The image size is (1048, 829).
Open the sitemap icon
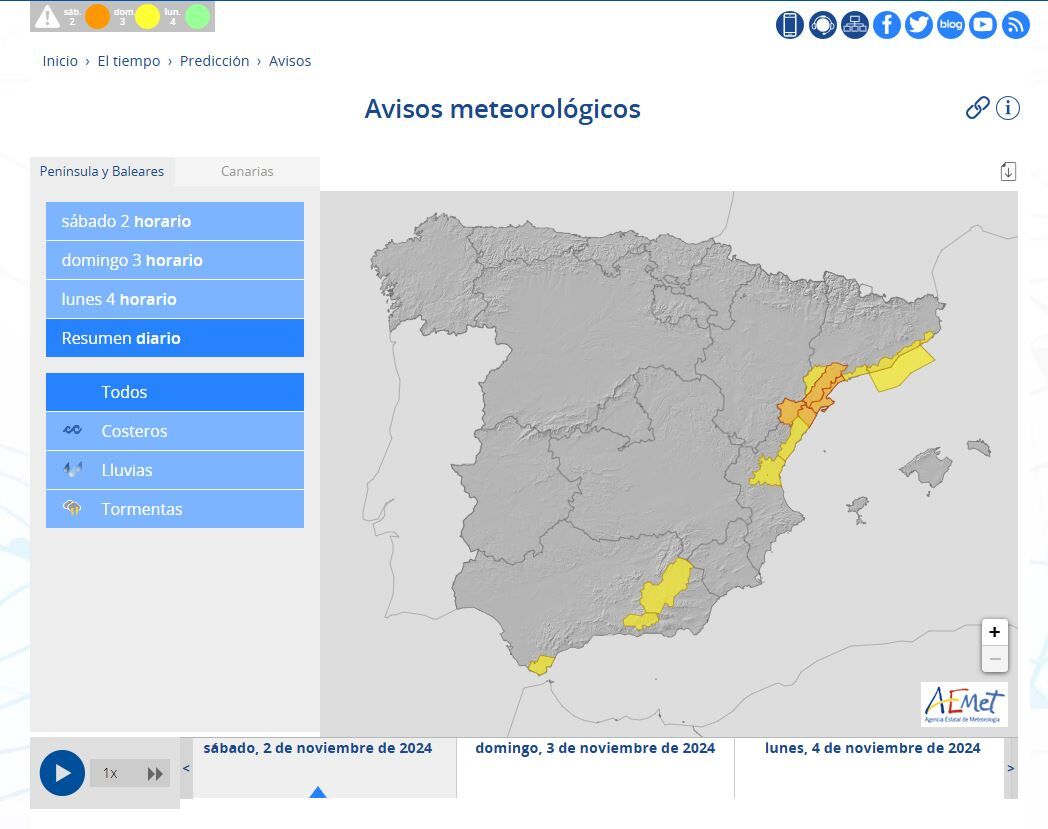pos(855,25)
